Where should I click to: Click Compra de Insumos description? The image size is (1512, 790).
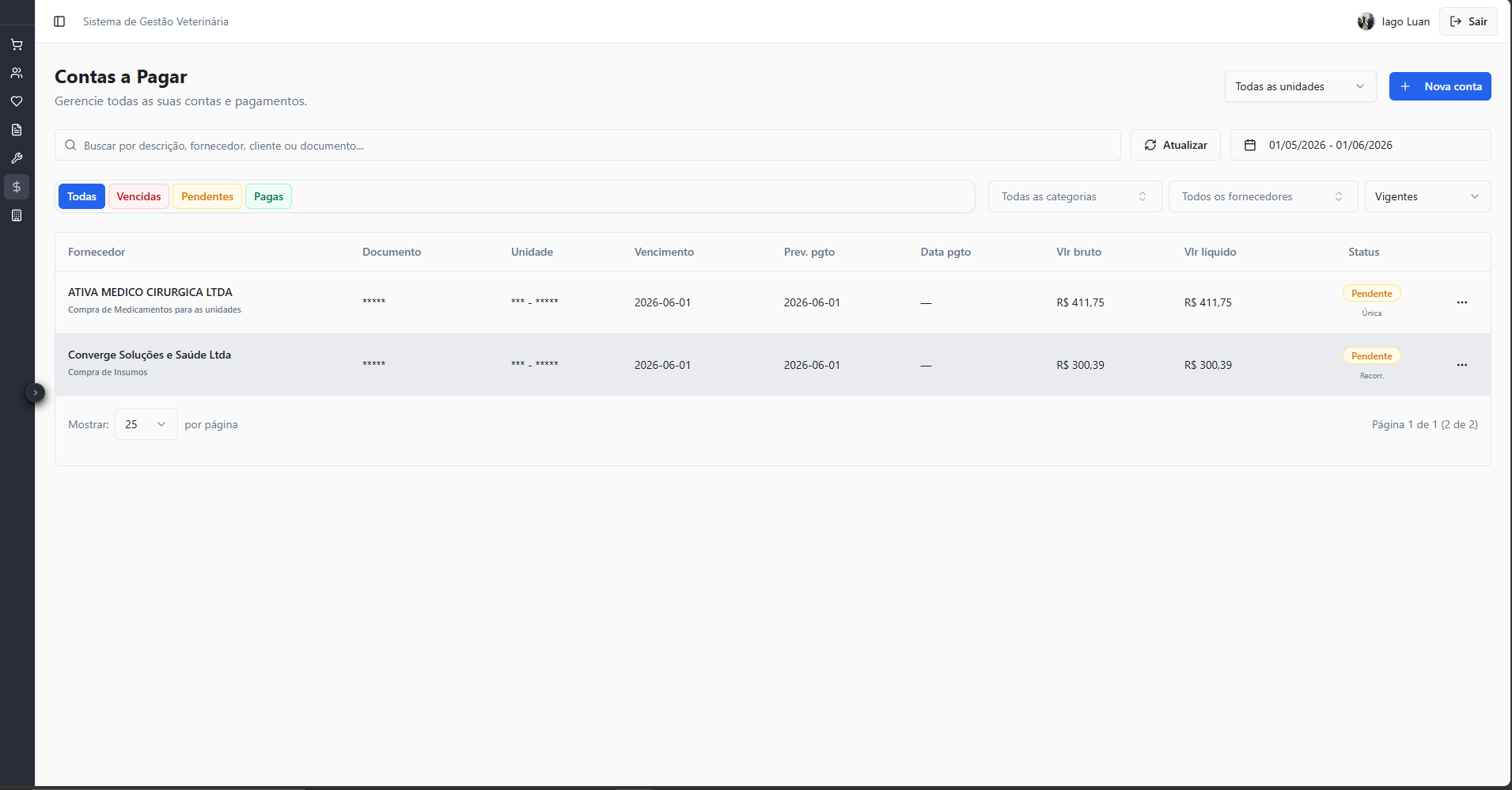[x=108, y=372]
